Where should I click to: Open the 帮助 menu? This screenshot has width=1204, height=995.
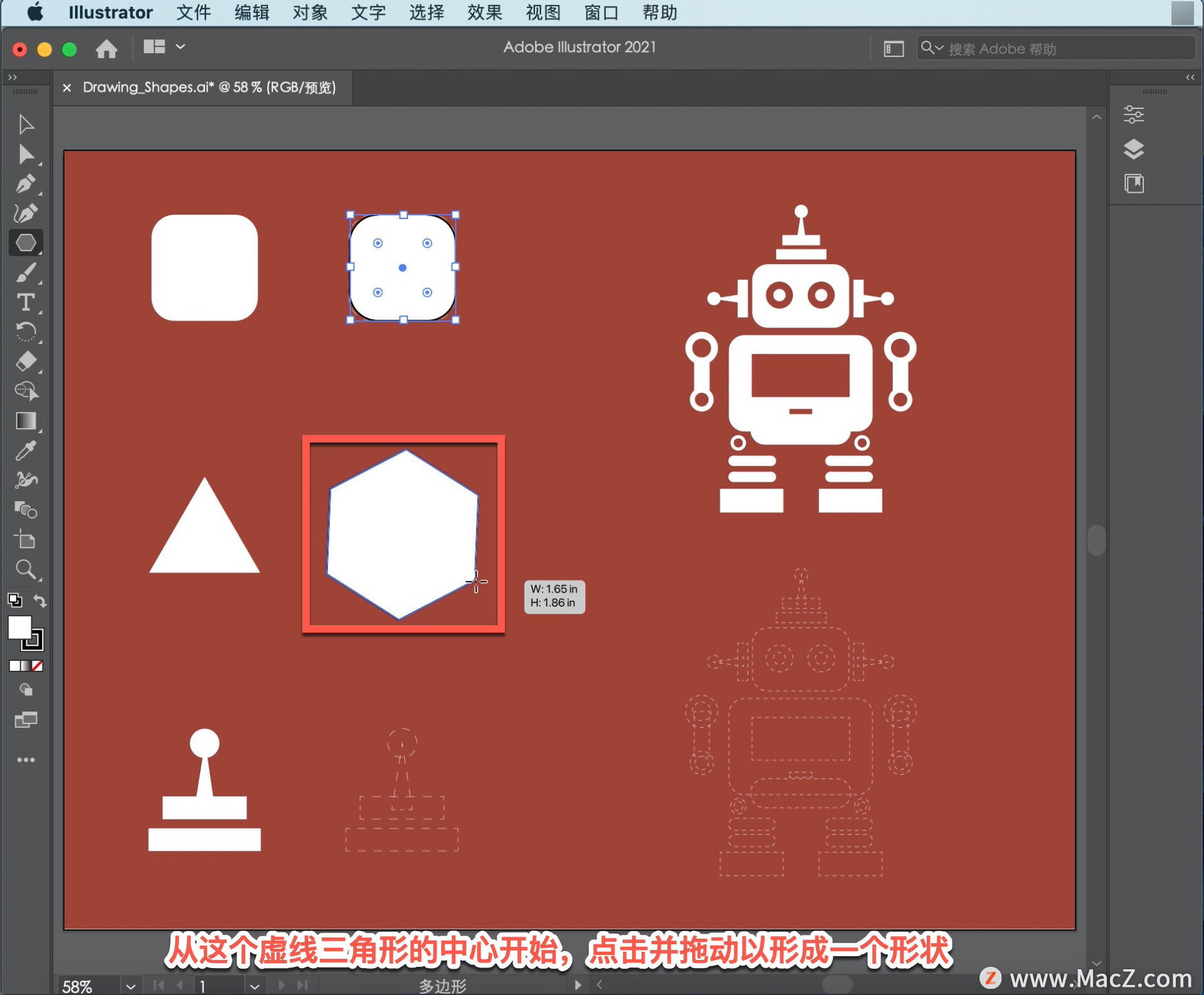click(660, 13)
